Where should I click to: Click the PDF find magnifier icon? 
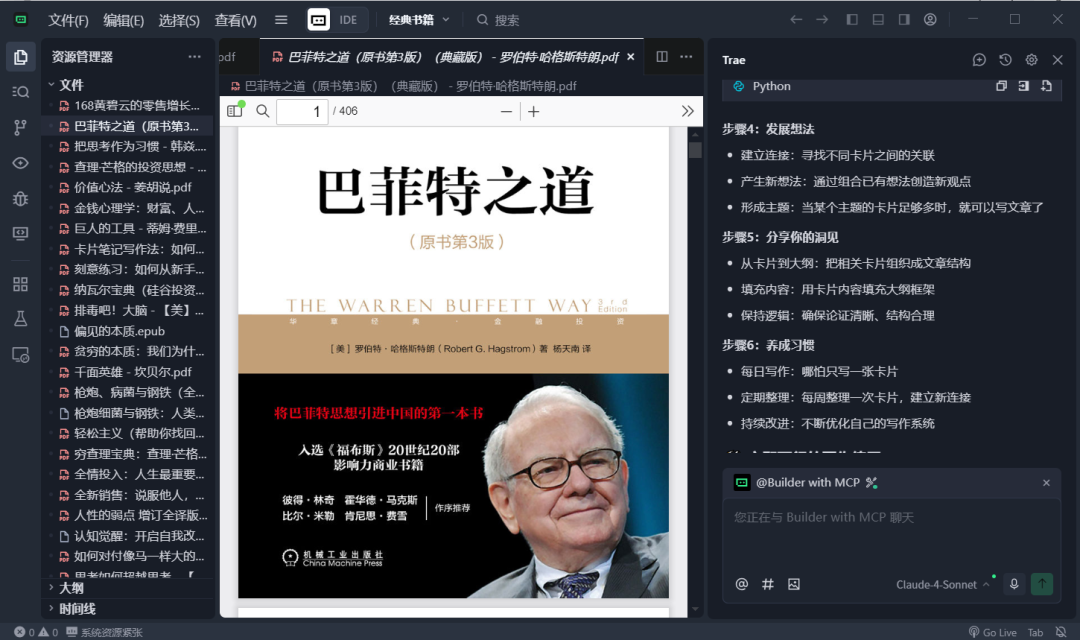[x=262, y=111]
